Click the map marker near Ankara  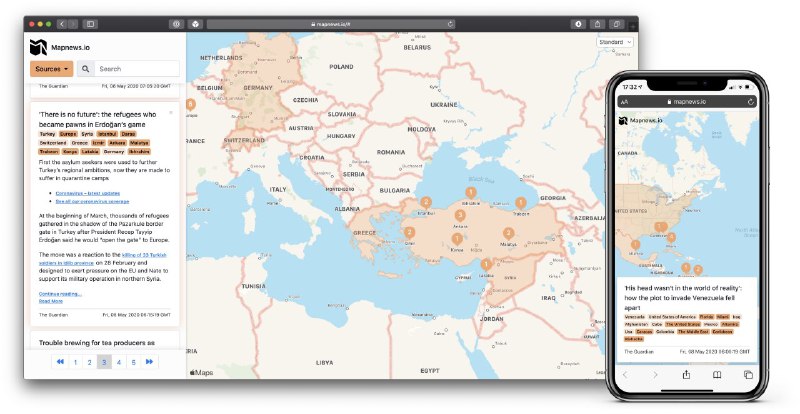point(460,215)
